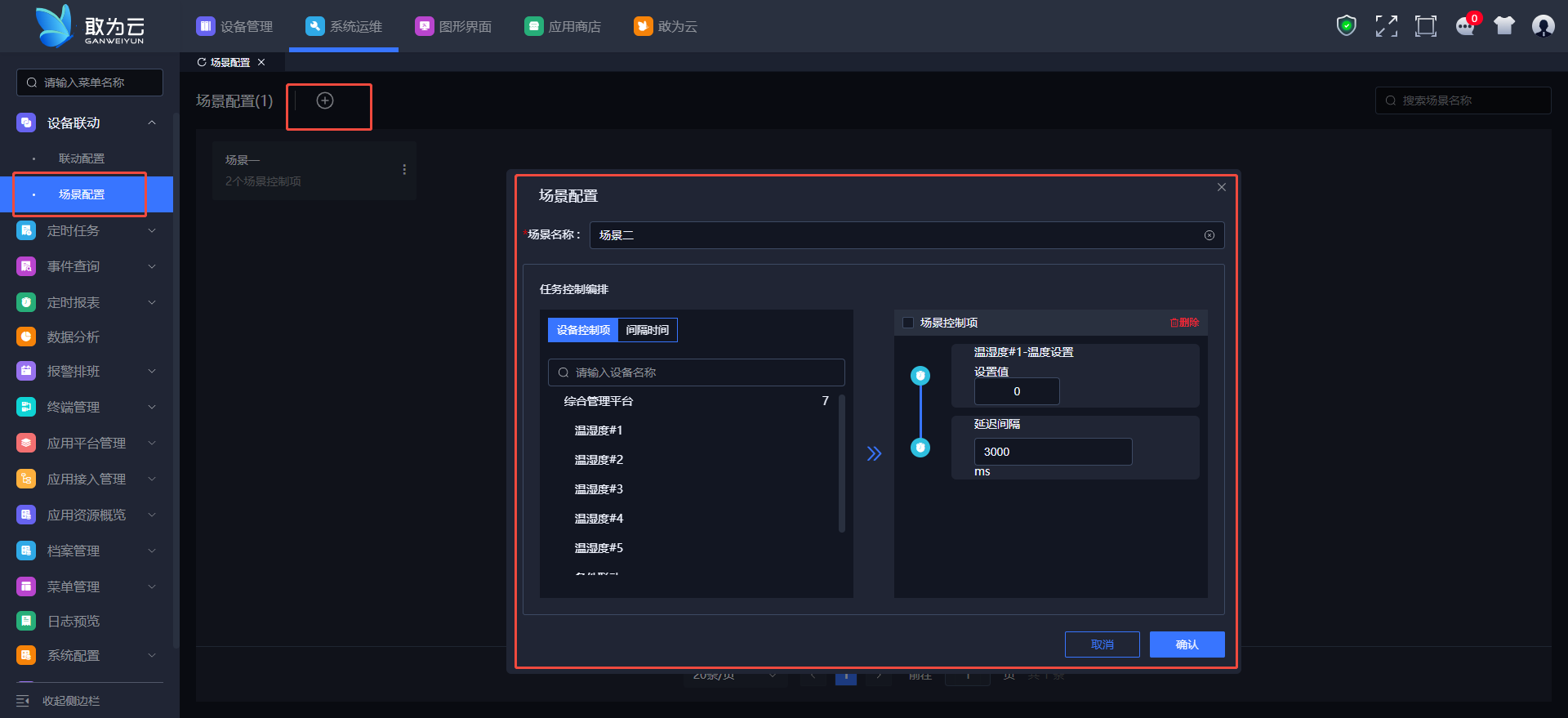This screenshot has width=1568, height=718.
Task: Open the three-dot menu on 场景一 card
Action: click(x=404, y=170)
